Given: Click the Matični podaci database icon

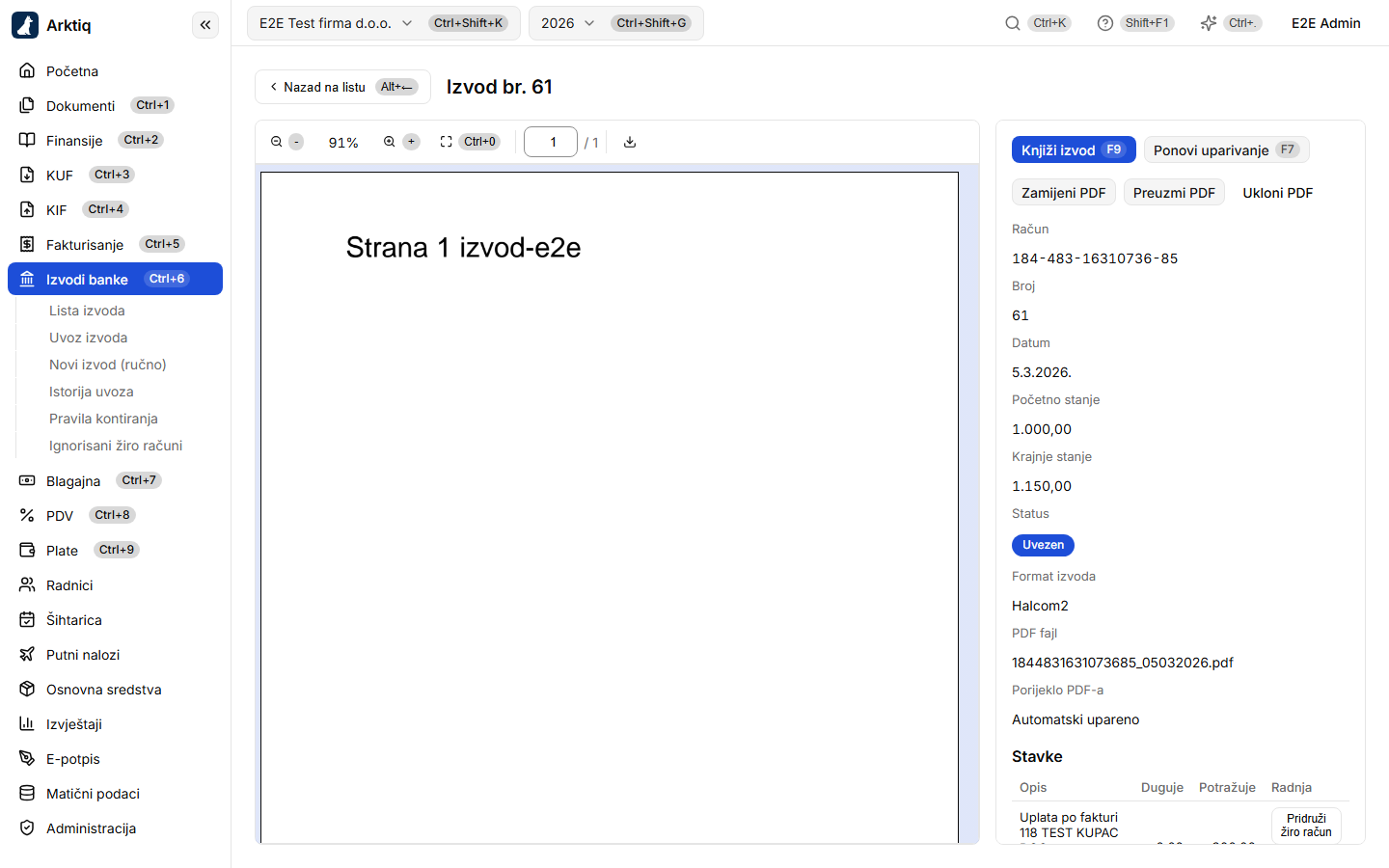Looking at the screenshot, I should coord(27,793).
